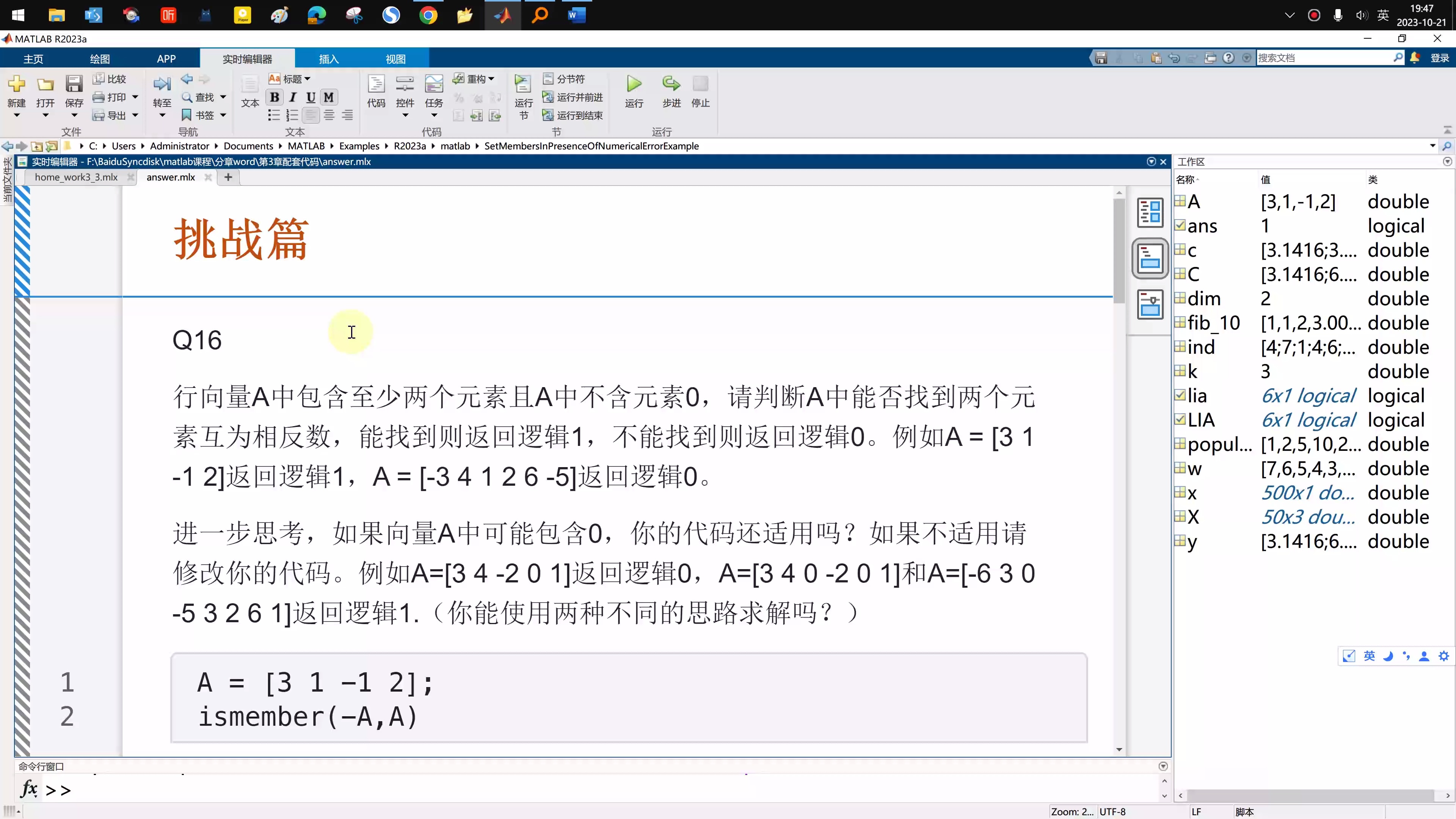Select the home_work3.mlx editor tab
Image resolution: width=1456 pixels, height=819 pixels.
point(76,177)
